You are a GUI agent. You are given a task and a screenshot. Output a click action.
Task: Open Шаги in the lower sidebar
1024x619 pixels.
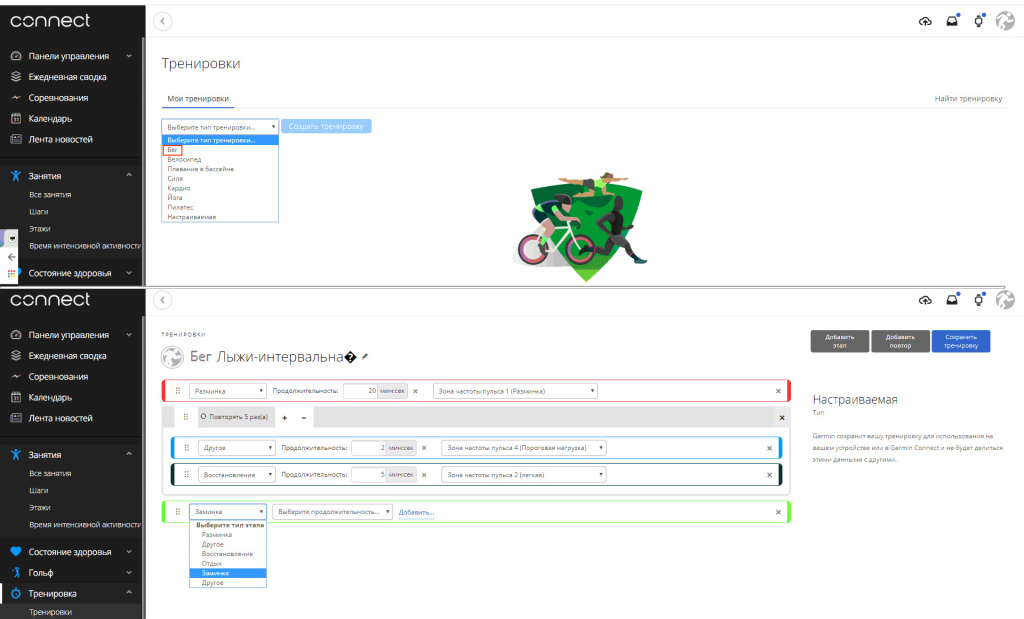pyautogui.click(x=39, y=490)
